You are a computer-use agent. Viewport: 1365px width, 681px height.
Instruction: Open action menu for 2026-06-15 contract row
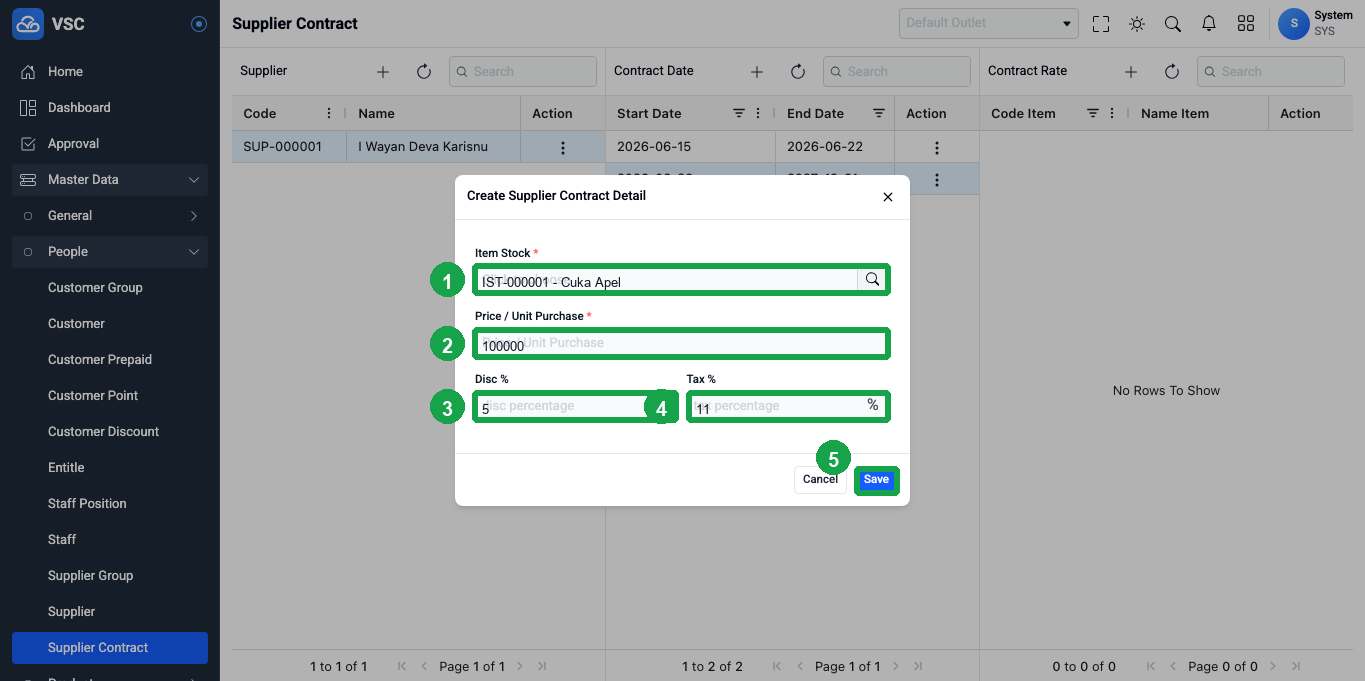click(937, 147)
